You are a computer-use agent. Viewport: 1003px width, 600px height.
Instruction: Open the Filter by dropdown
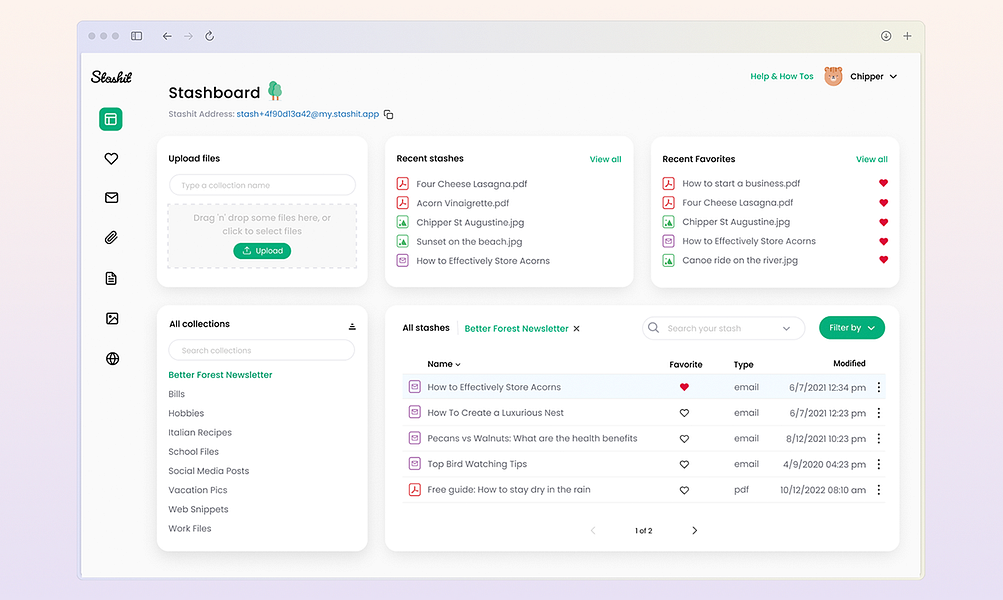[x=851, y=328]
